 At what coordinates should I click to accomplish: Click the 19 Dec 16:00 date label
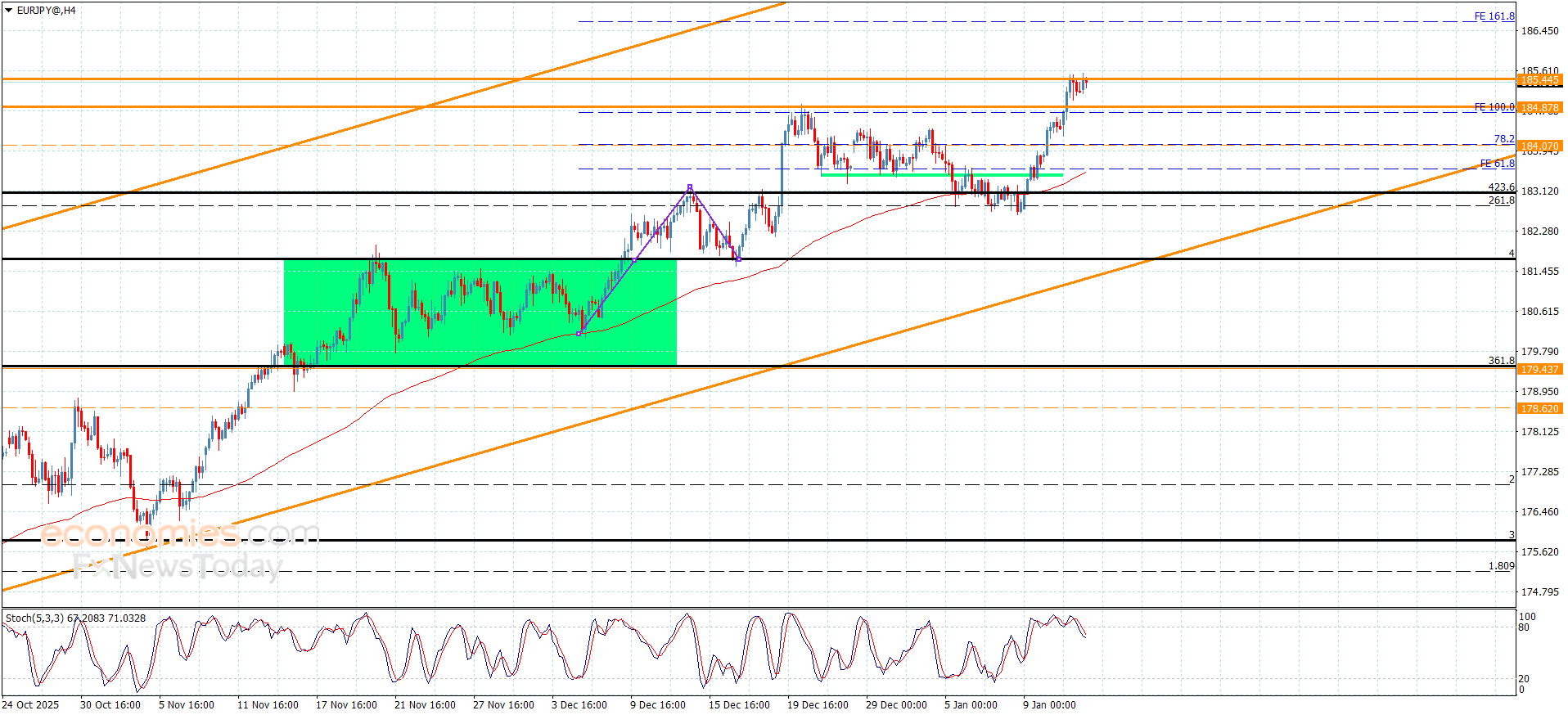tap(818, 705)
